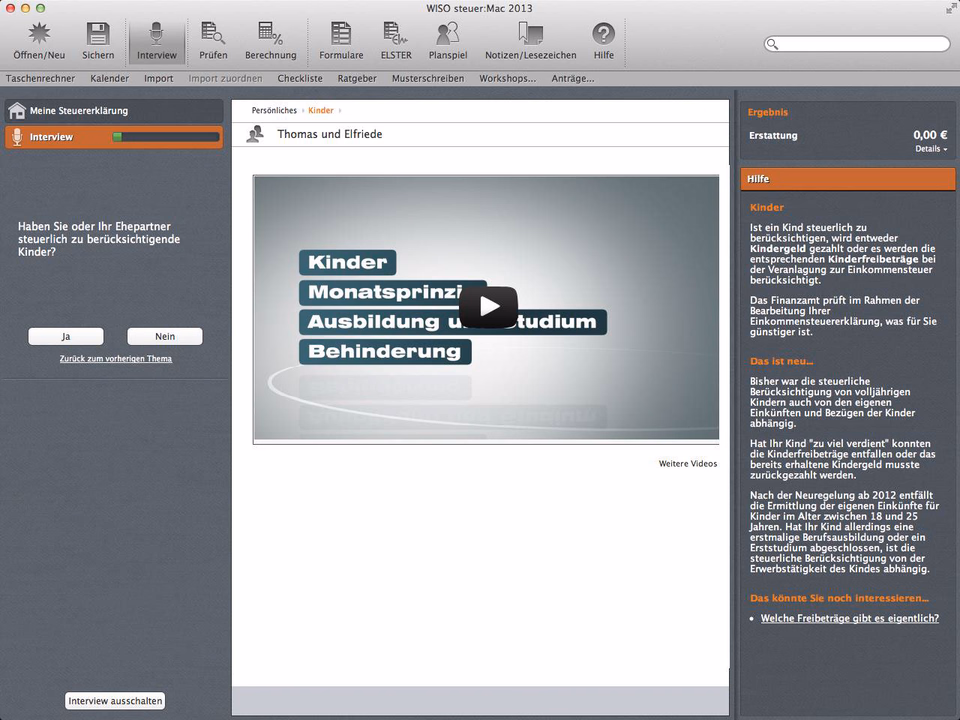Screen dimensions: 960x720
Task: Click the Erstattung amount 0,00 €
Action: [930, 135]
